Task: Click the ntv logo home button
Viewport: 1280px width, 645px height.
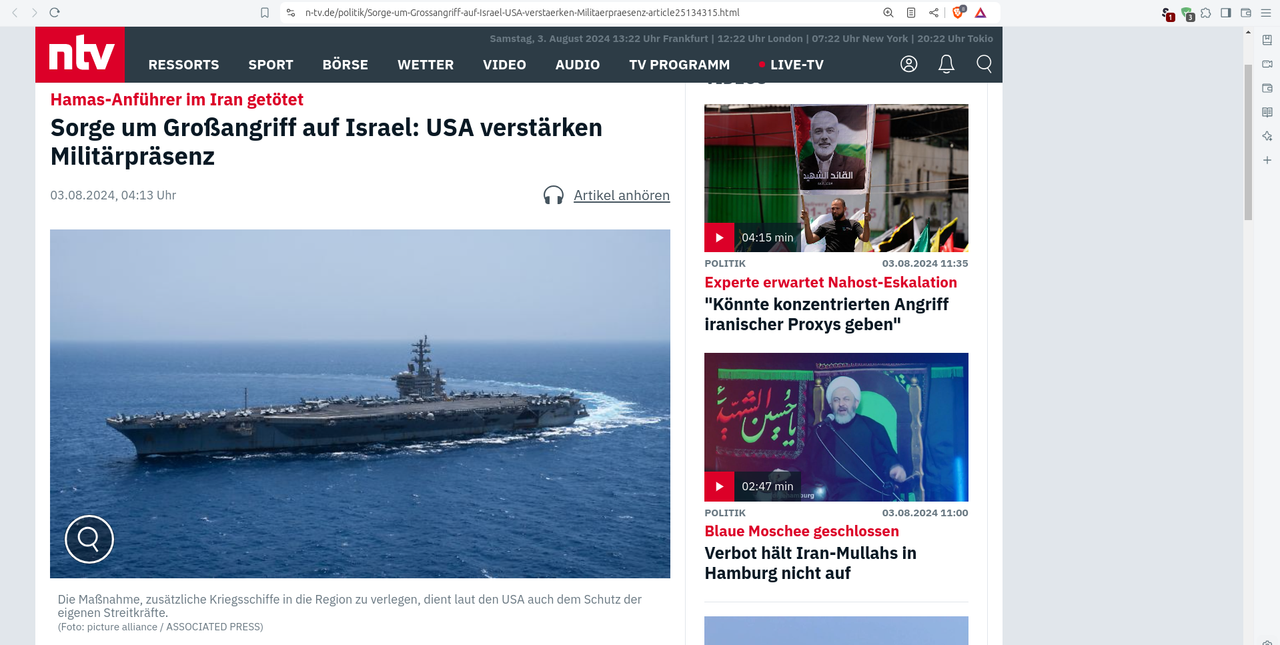Action: coord(80,54)
